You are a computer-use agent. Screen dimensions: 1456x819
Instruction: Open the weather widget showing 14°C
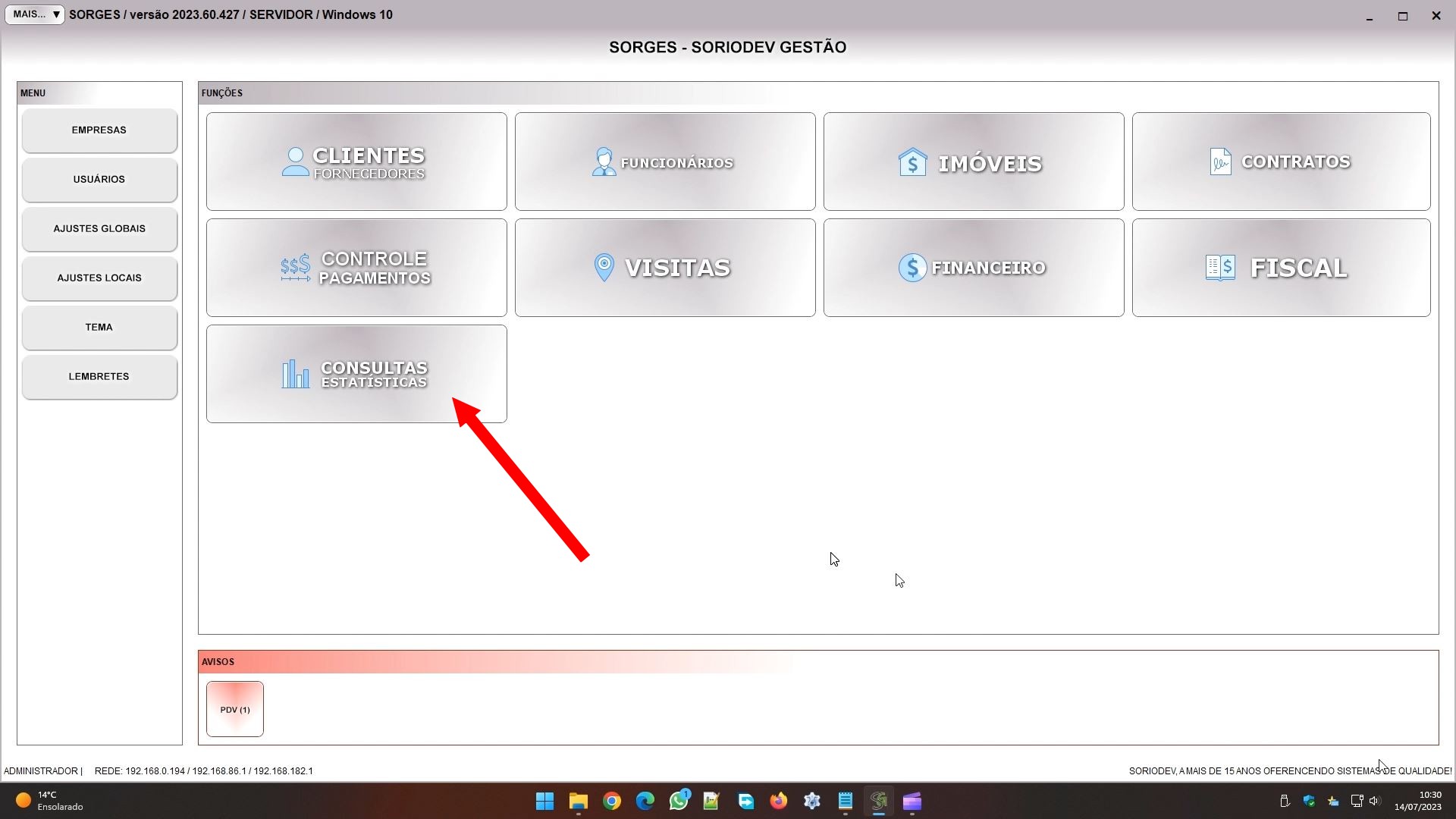pyautogui.click(x=50, y=801)
